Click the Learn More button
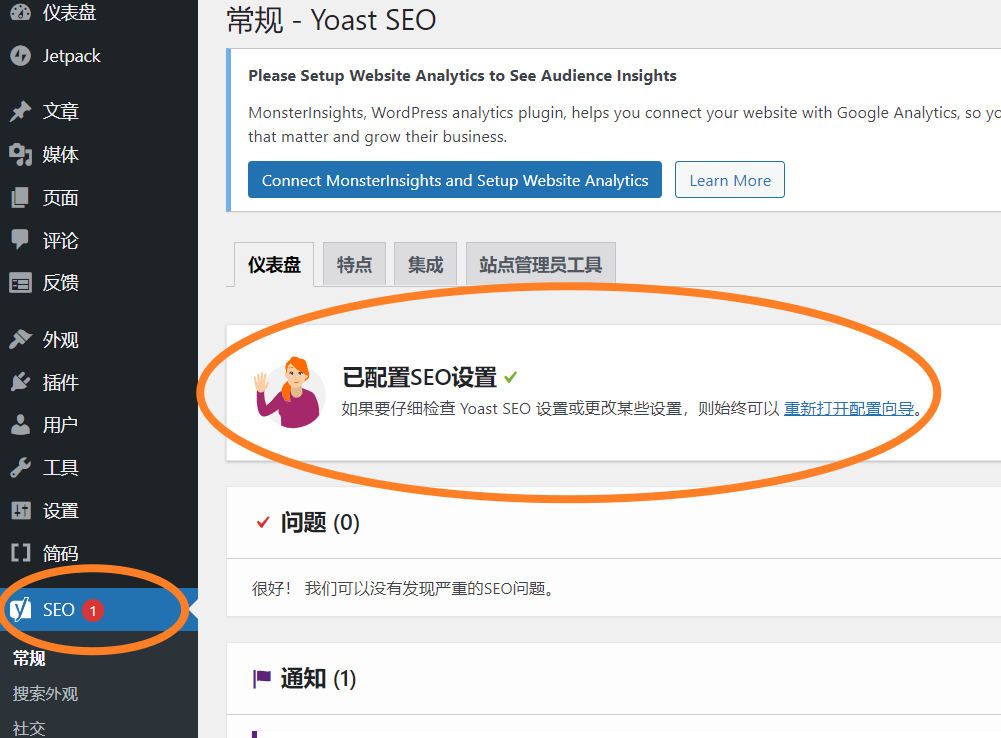 (730, 180)
